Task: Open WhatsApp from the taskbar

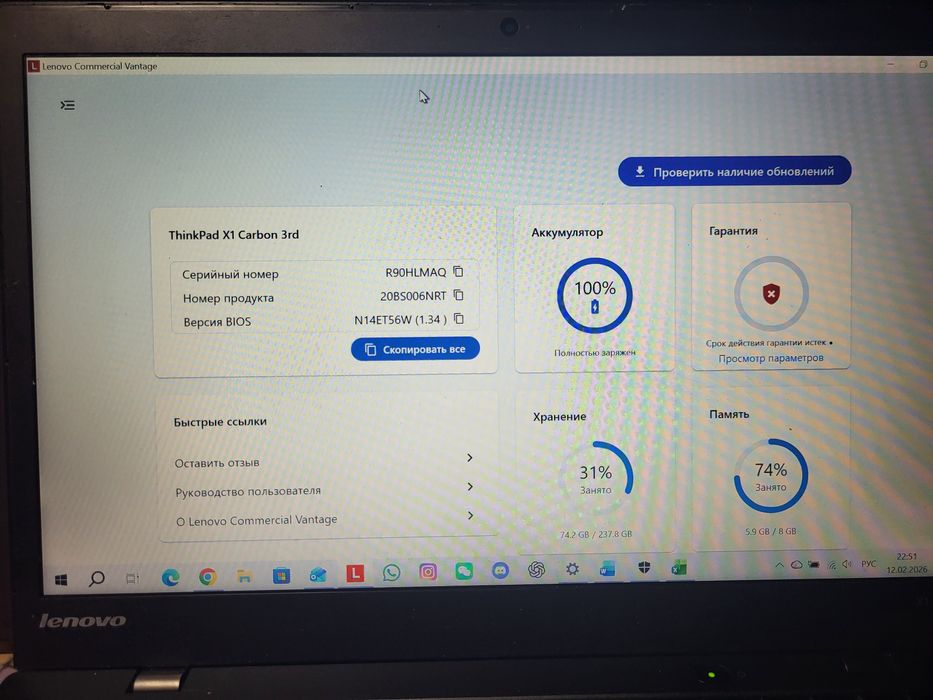Action: tap(392, 573)
